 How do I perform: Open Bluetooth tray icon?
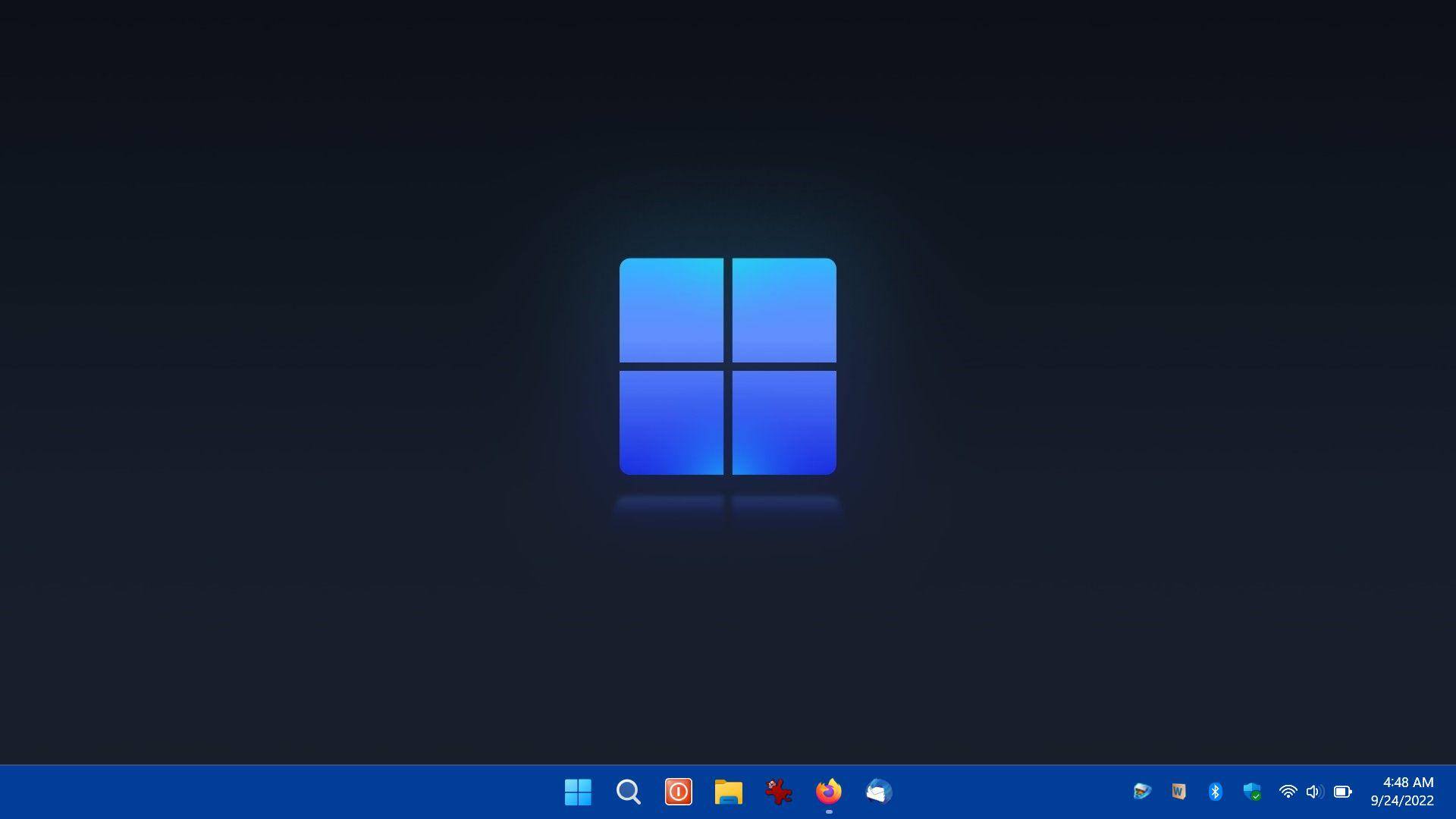pyautogui.click(x=1215, y=792)
